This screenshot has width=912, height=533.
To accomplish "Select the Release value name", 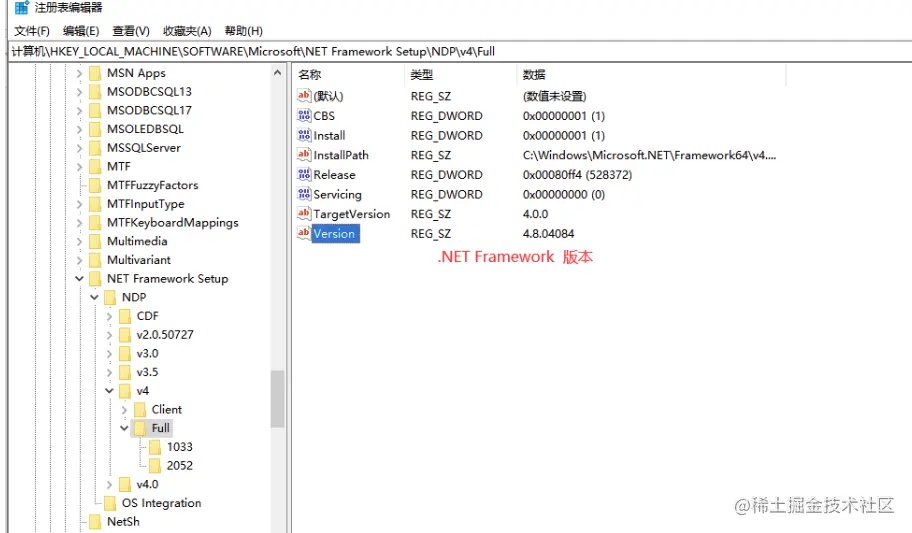I will pyautogui.click(x=334, y=175).
